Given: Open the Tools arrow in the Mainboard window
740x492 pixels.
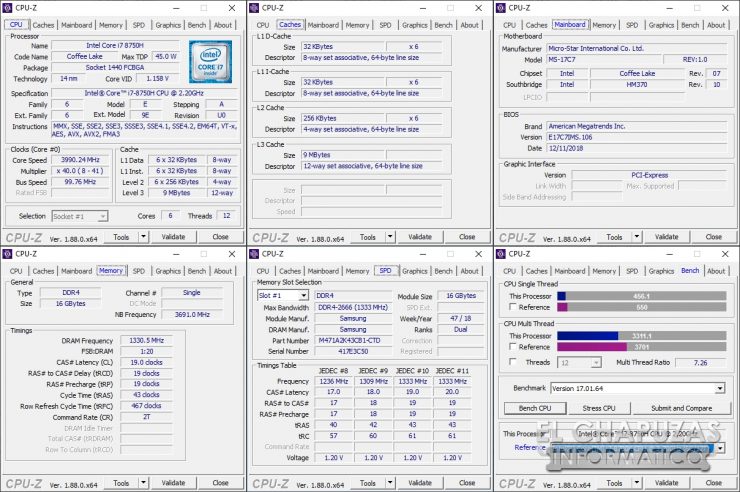Looking at the screenshot, I should pyautogui.click(x=637, y=237).
